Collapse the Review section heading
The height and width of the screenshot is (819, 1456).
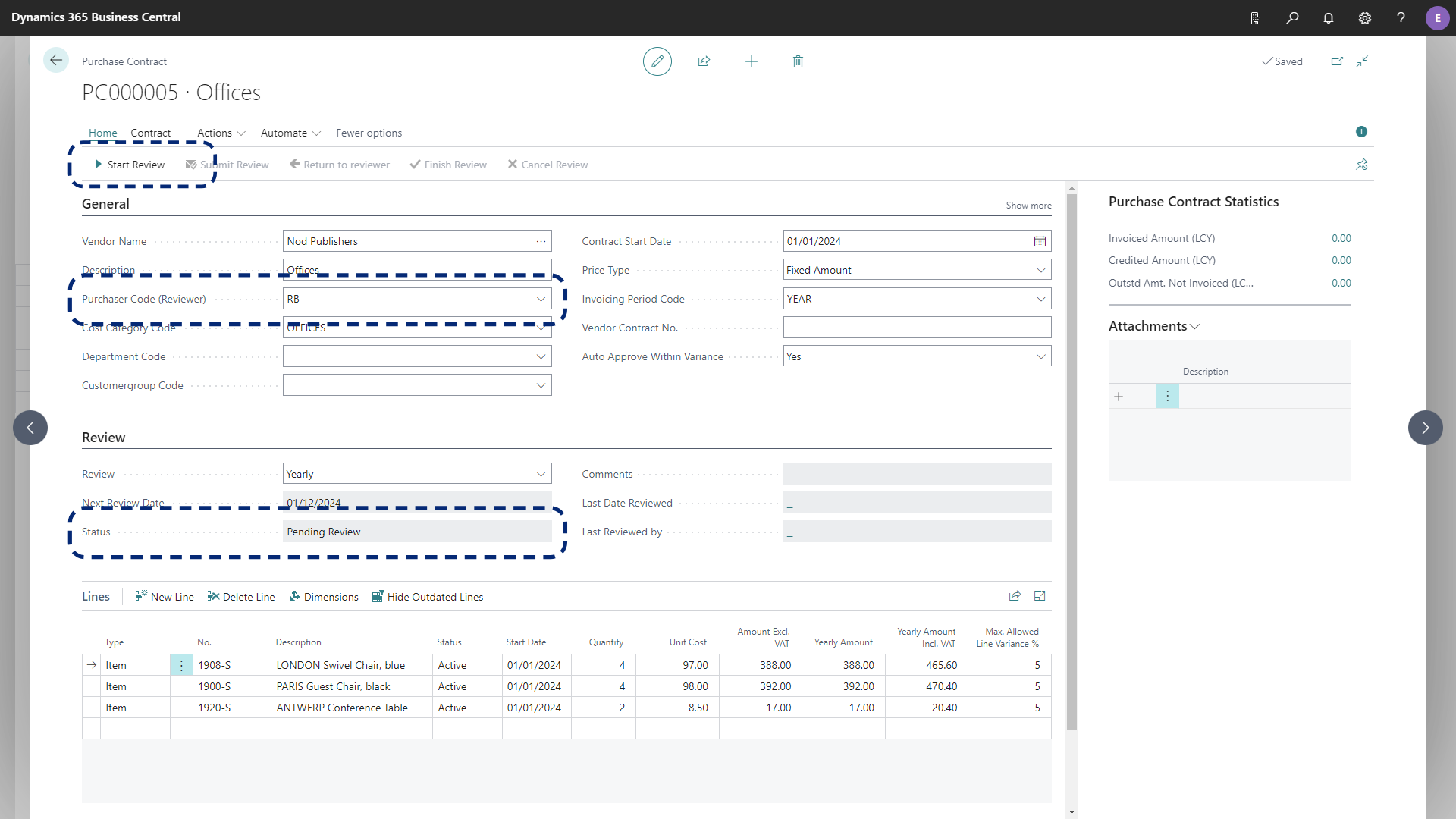pyautogui.click(x=104, y=438)
